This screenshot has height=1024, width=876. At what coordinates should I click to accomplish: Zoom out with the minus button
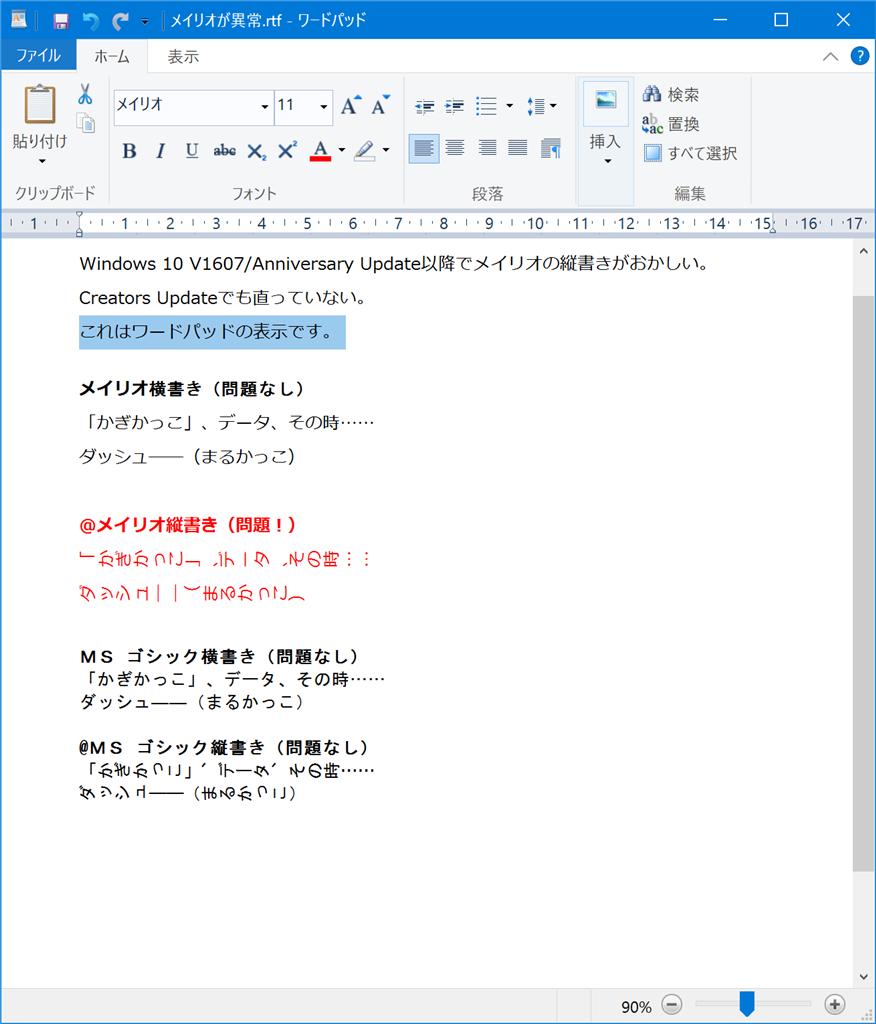tap(672, 1004)
